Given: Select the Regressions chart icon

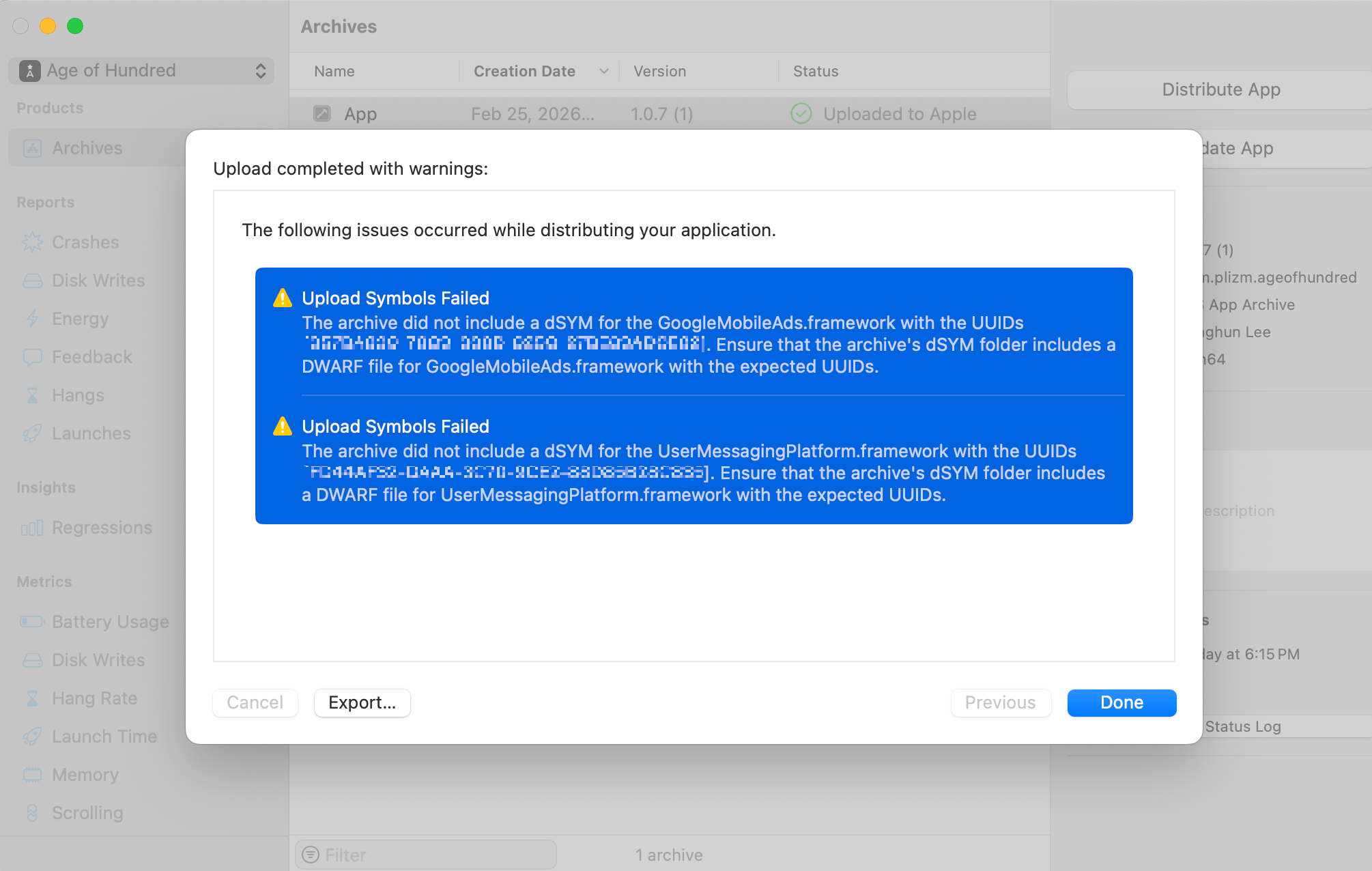Looking at the screenshot, I should tap(32, 528).
